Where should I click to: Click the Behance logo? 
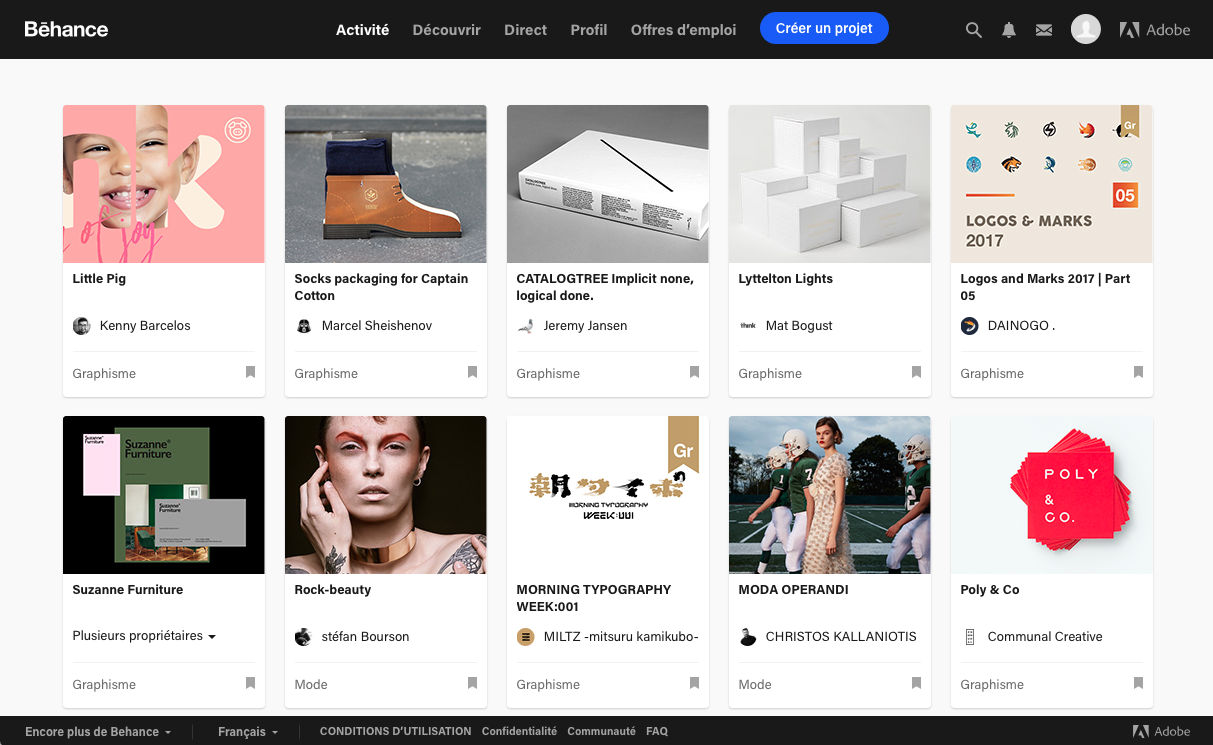coord(66,29)
